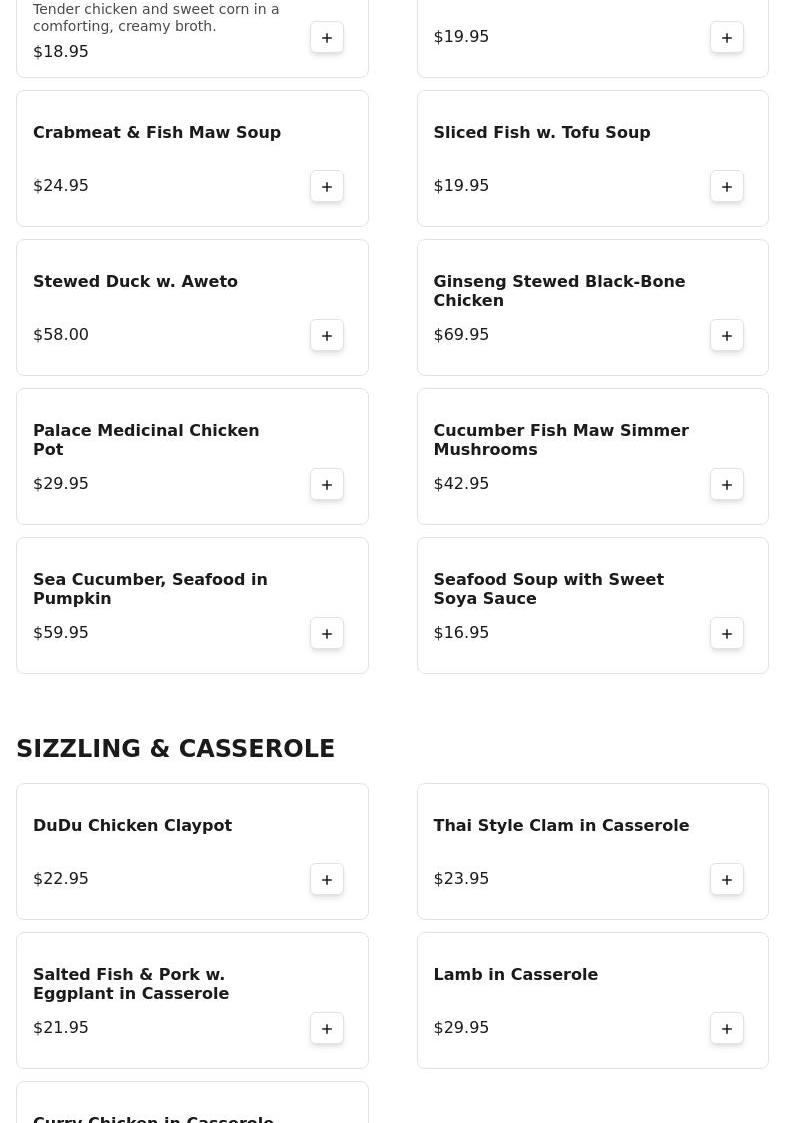Click the $69.95 price label
This screenshot has width=785, height=1123.
click(x=461, y=335)
